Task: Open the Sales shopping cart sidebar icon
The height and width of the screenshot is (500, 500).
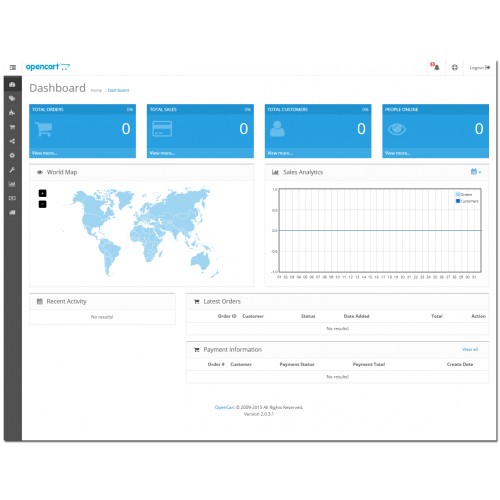Action: click(x=12, y=127)
